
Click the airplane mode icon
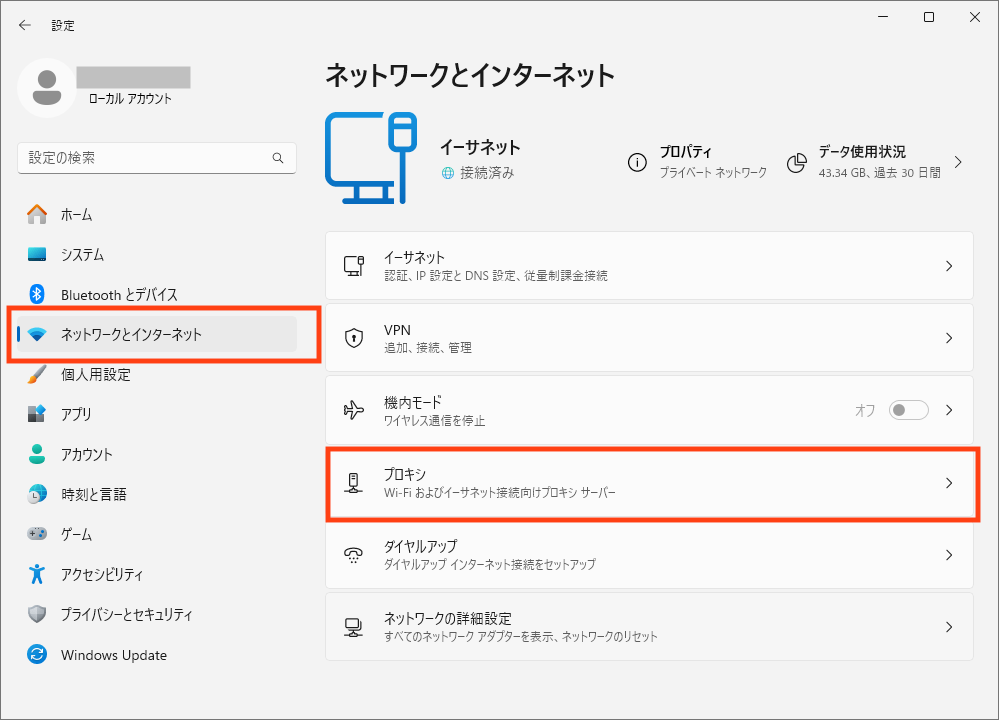(x=353, y=410)
